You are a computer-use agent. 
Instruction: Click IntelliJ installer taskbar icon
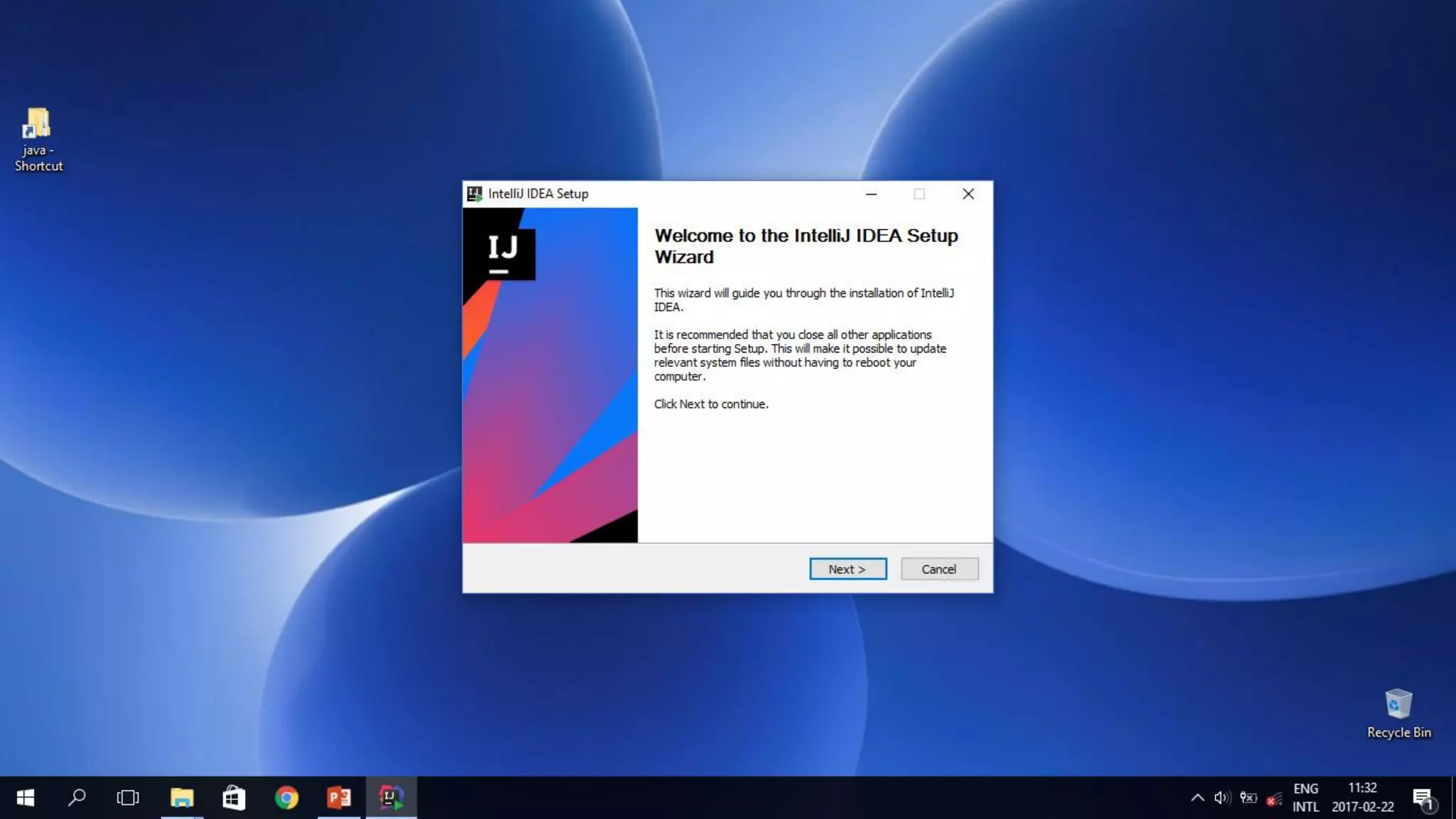tap(391, 798)
